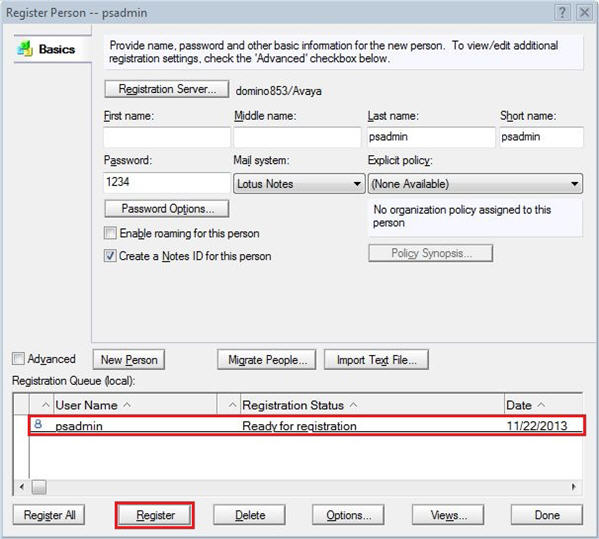This screenshot has height=539, width=599.
Task: Click scrollbar right arrow in queue
Action: (574, 487)
